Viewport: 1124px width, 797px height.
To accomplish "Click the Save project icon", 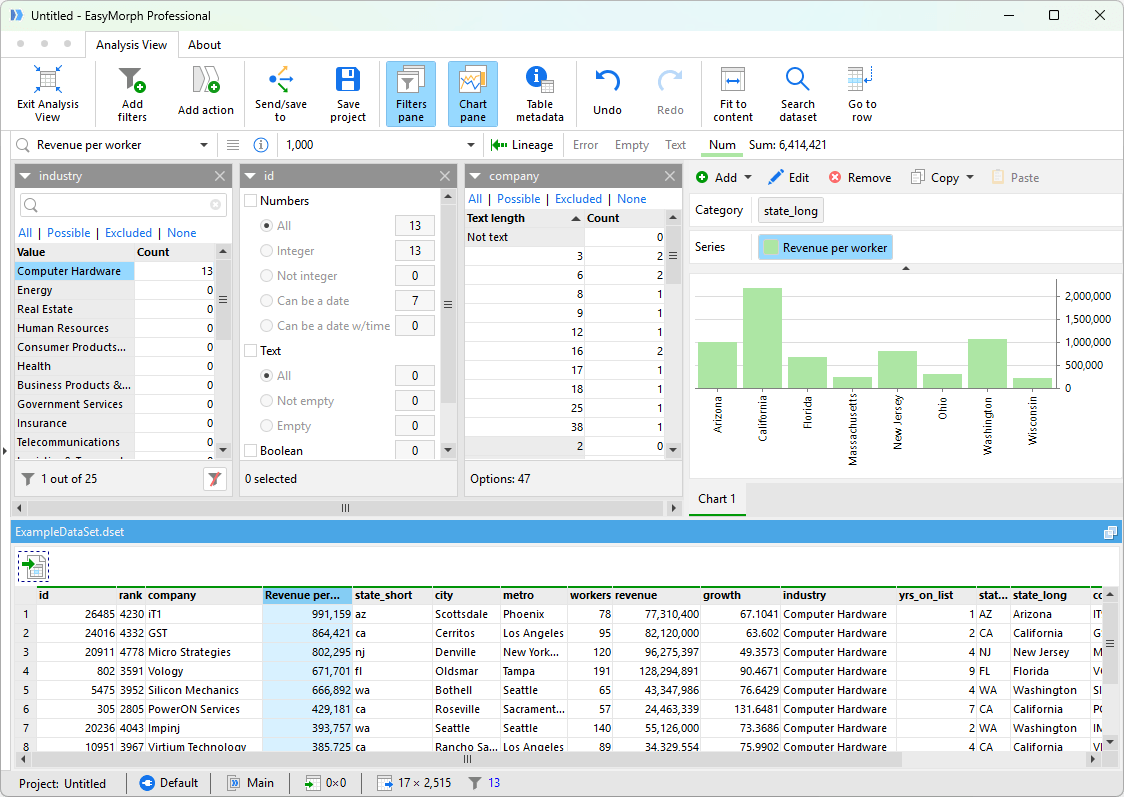I will coord(348,80).
